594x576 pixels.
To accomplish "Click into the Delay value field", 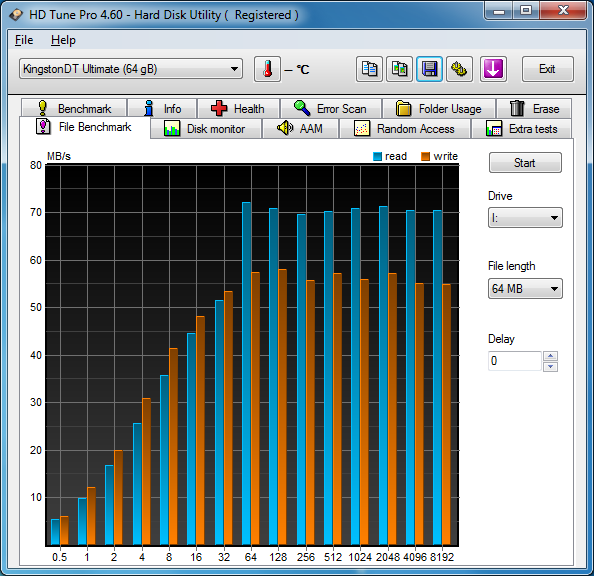I will (x=514, y=361).
